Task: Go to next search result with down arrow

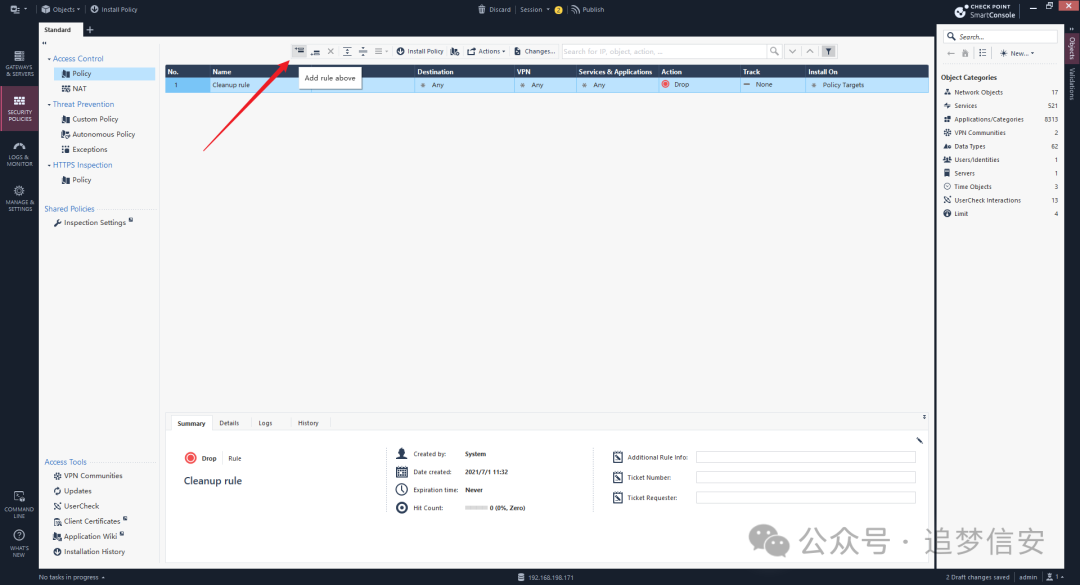Action: pyautogui.click(x=793, y=52)
